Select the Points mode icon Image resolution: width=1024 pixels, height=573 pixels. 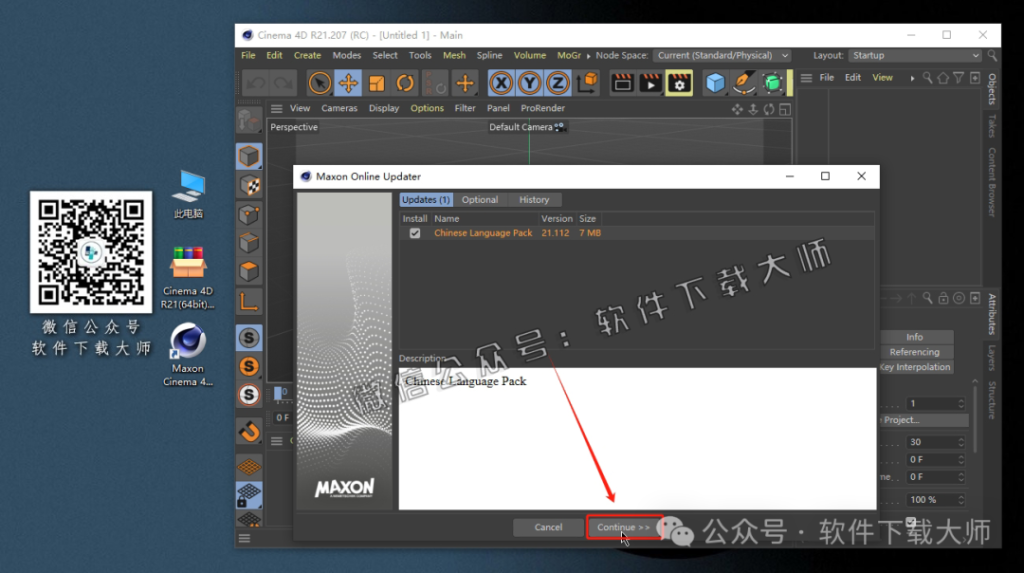[x=249, y=214]
